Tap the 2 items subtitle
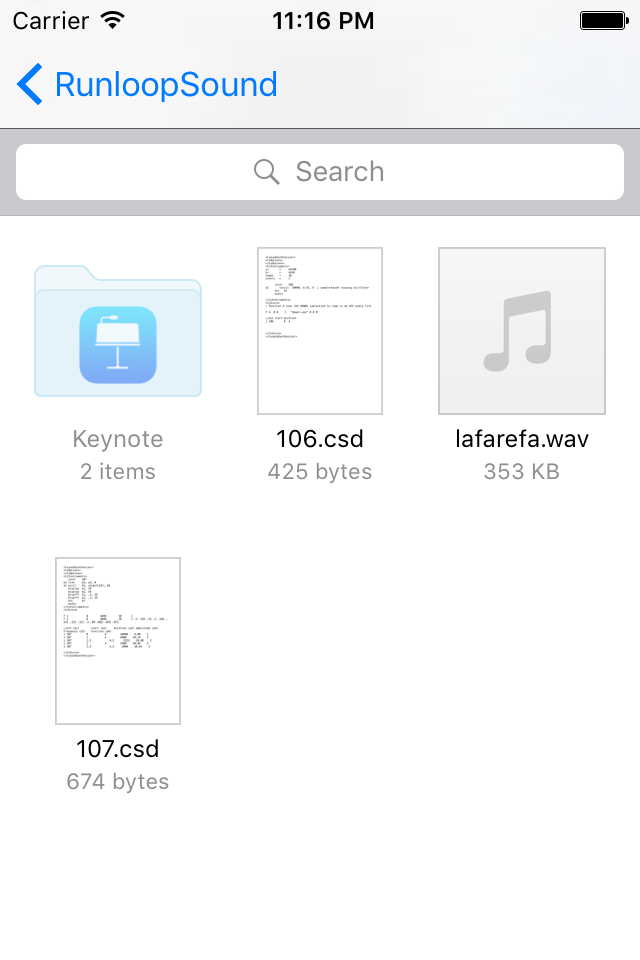The height and width of the screenshot is (960, 640). 118,472
